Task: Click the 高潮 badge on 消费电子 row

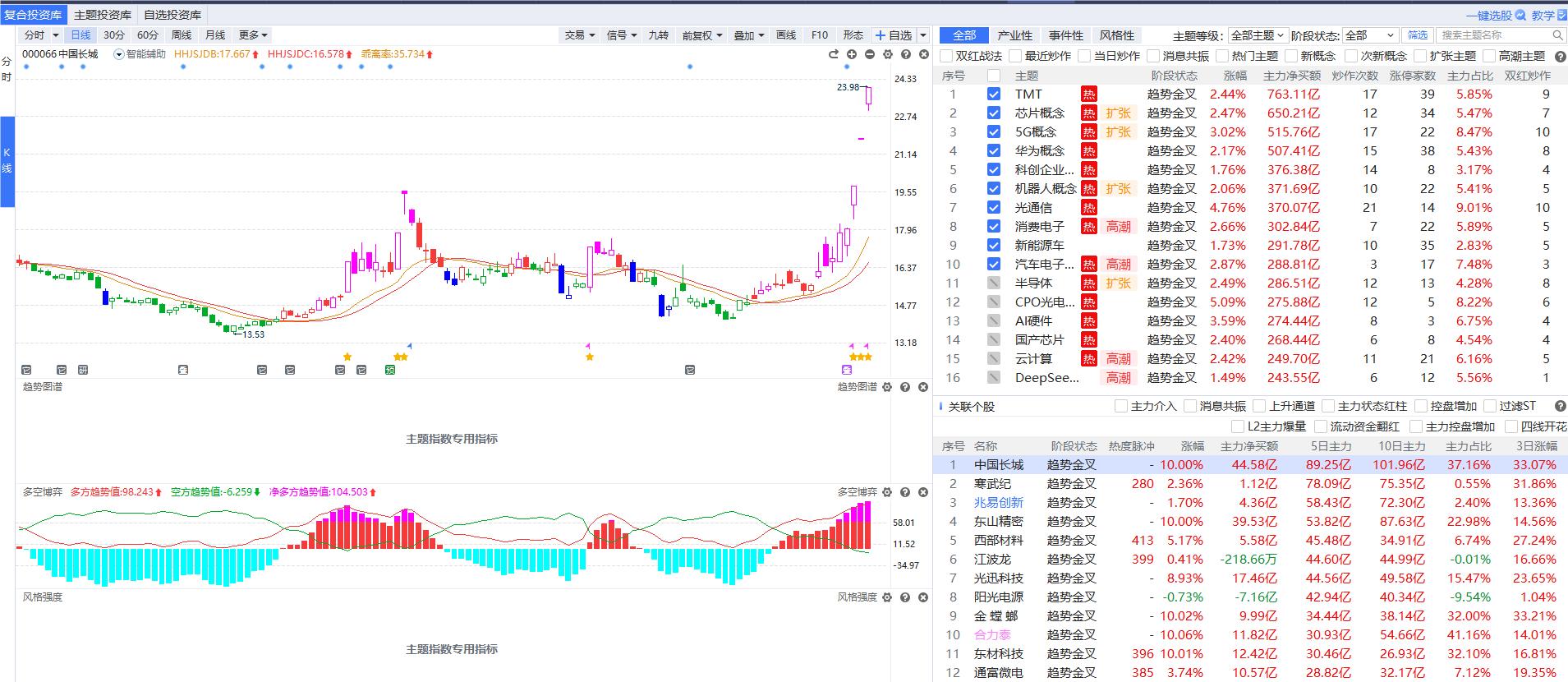Action: [1118, 227]
